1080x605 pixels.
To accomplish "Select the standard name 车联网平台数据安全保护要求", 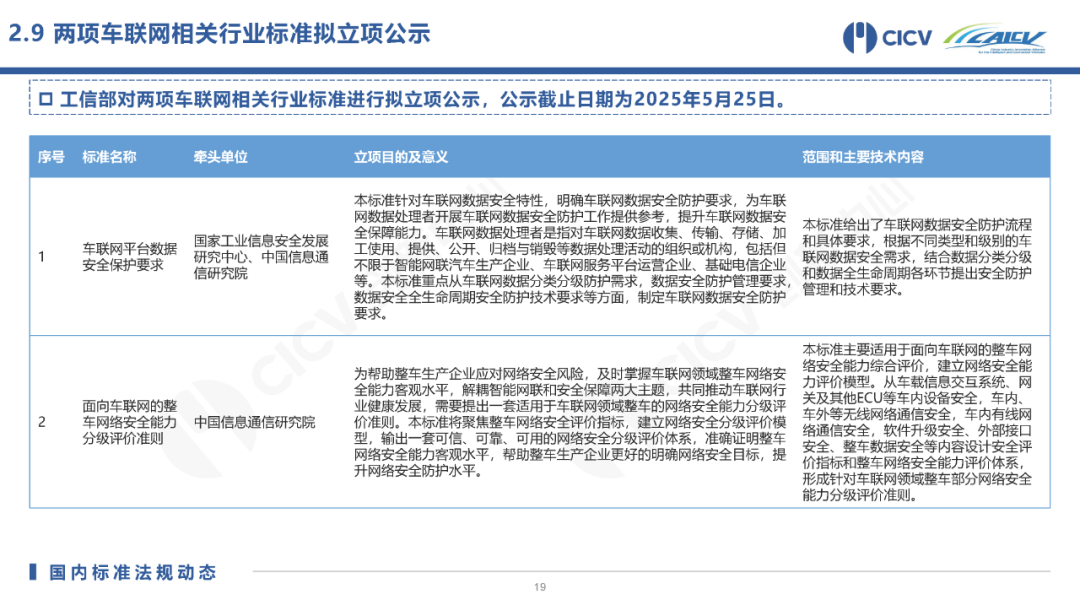I will [129, 257].
